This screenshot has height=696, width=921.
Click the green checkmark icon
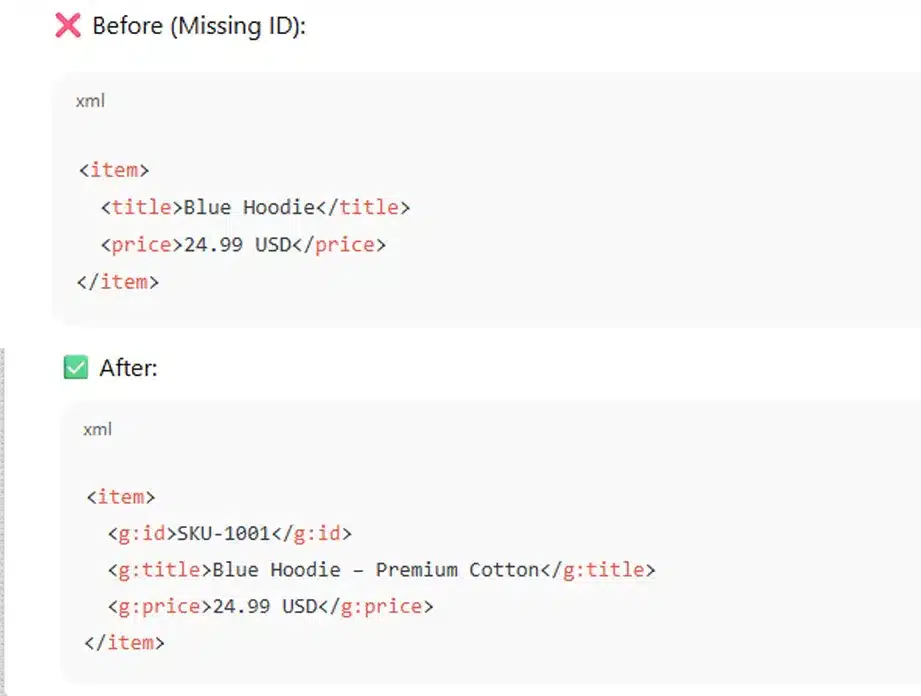tap(76, 367)
